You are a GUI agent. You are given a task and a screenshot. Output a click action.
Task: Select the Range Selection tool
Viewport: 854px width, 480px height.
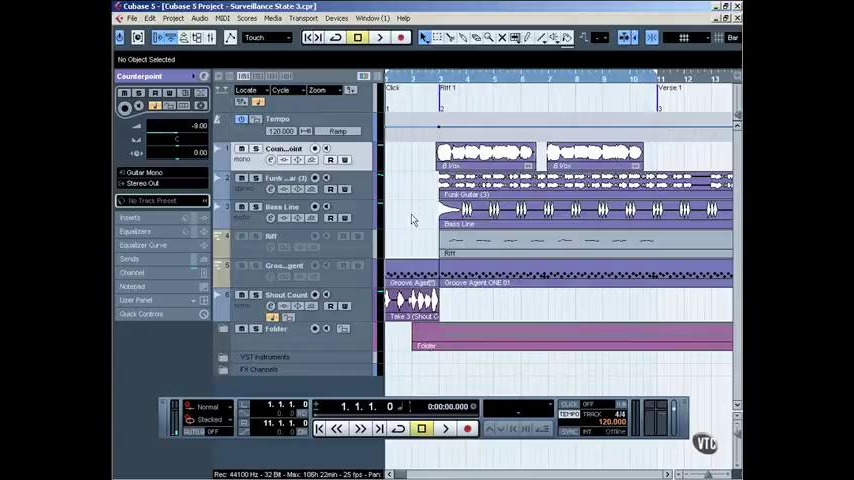437,38
